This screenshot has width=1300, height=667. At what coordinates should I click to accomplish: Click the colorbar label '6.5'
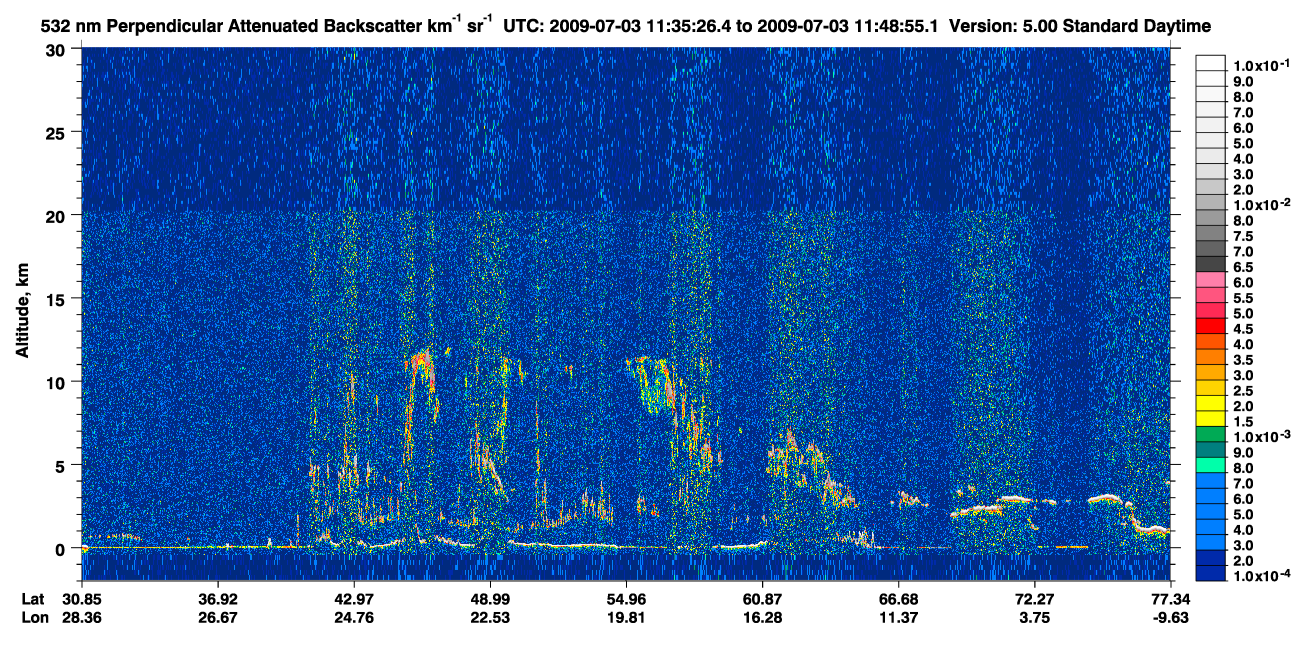point(1242,266)
